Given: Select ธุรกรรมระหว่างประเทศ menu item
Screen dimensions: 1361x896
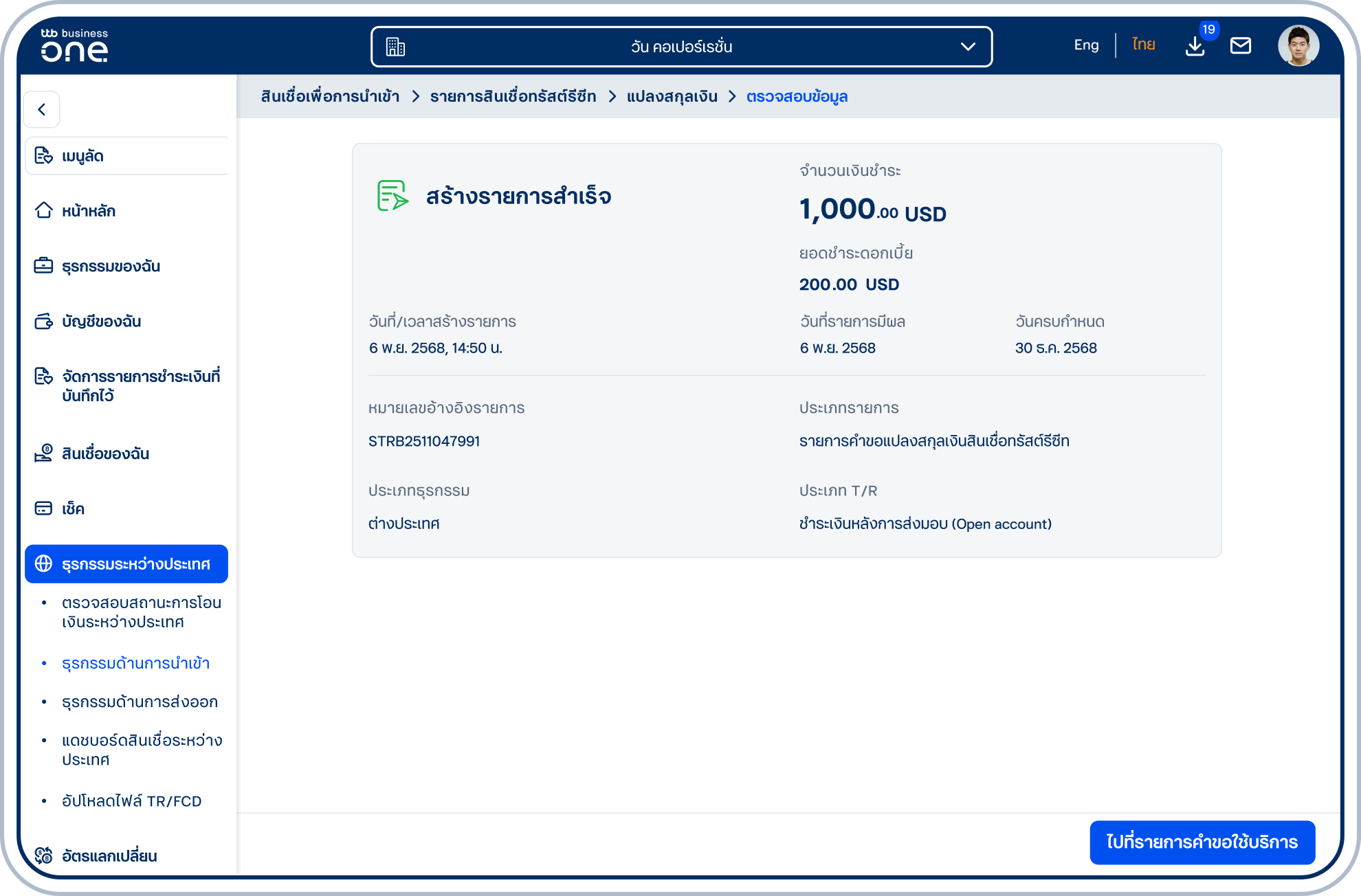Looking at the screenshot, I should pos(126,564).
